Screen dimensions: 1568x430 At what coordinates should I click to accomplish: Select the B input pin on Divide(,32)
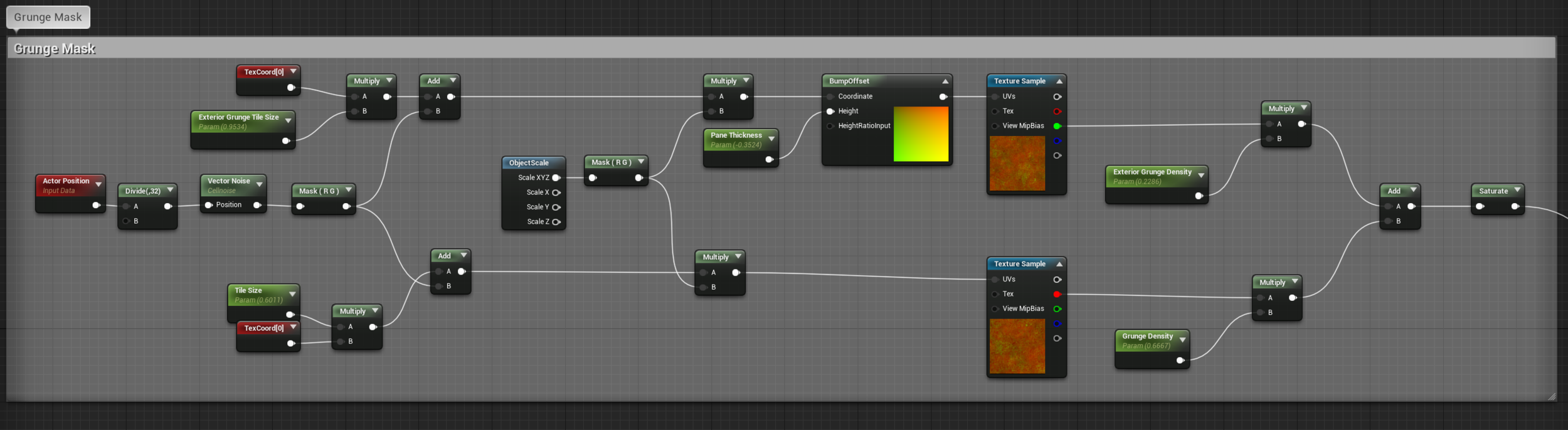tap(127, 221)
